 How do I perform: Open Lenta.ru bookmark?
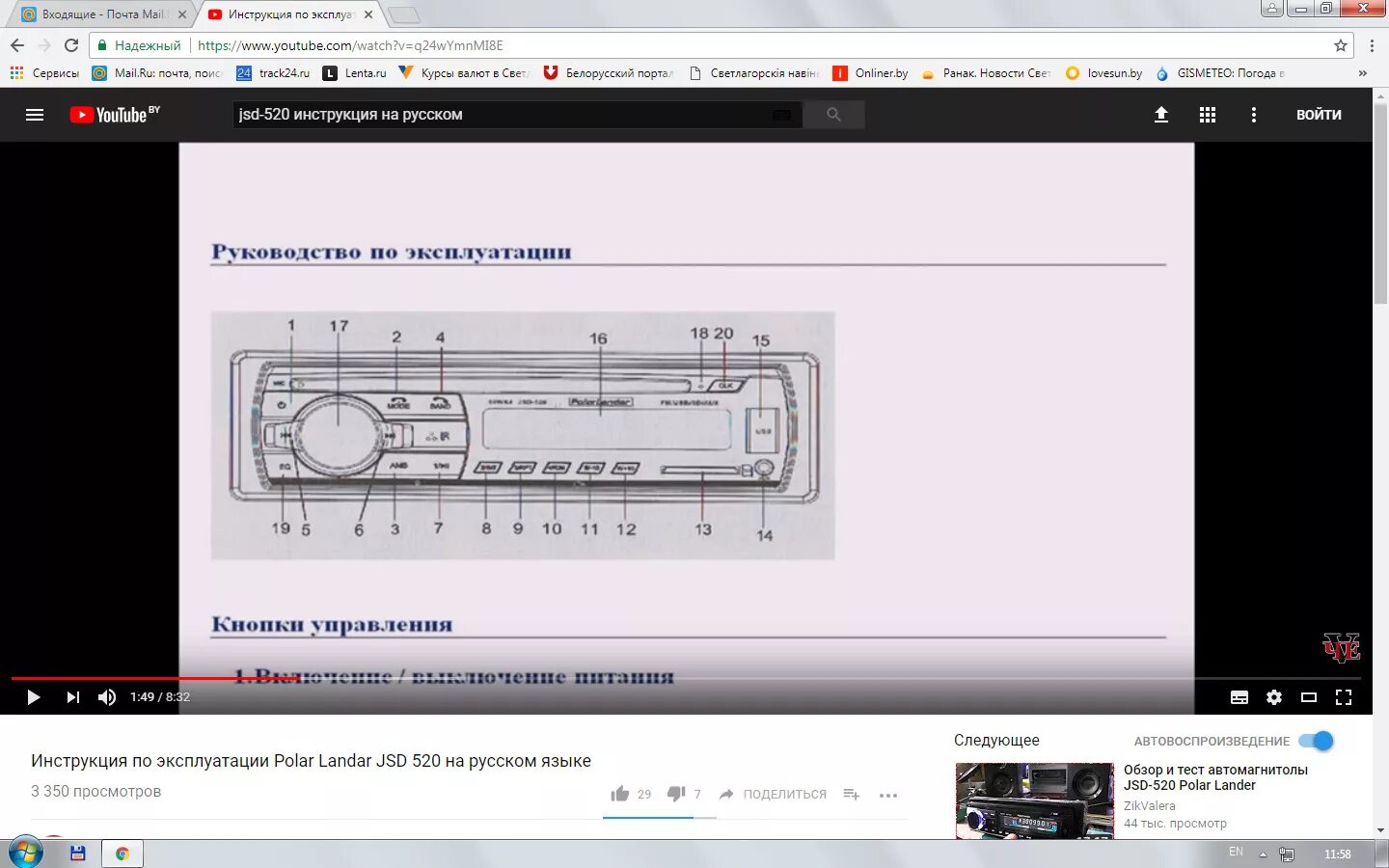(354, 72)
